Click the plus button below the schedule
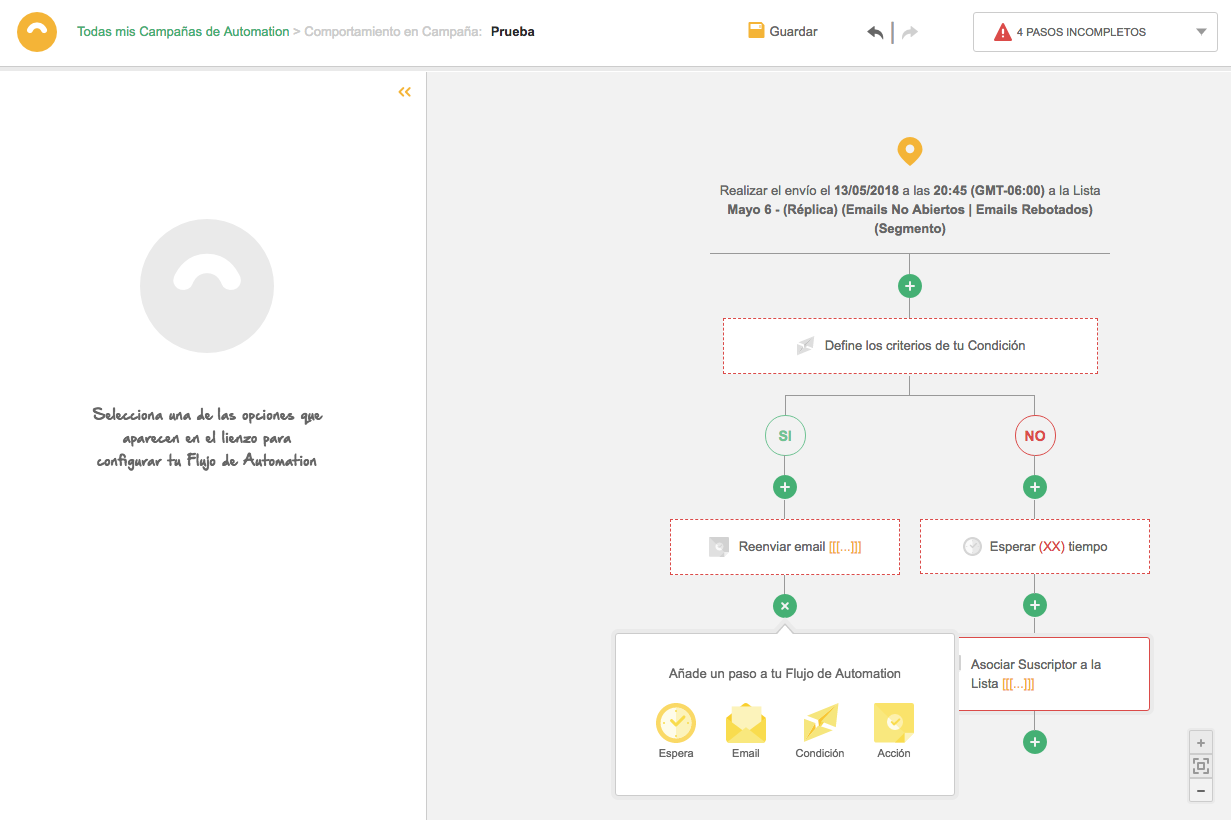1231x820 pixels. (x=909, y=286)
